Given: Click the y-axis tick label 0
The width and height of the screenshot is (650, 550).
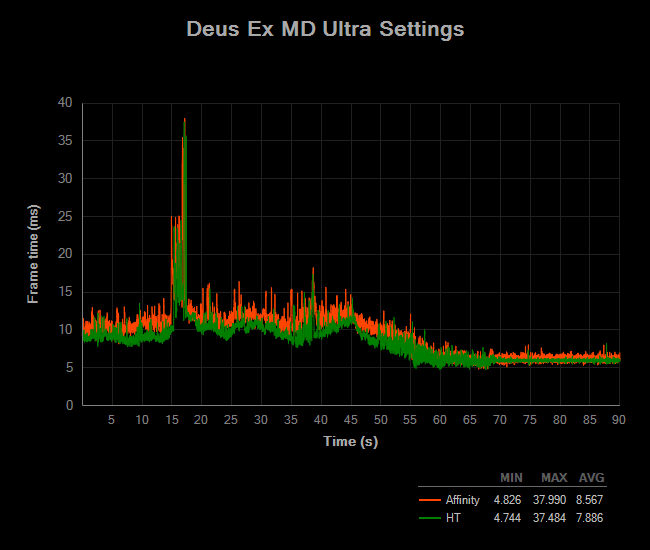Looking at the screenshot, I should (69, 405).
